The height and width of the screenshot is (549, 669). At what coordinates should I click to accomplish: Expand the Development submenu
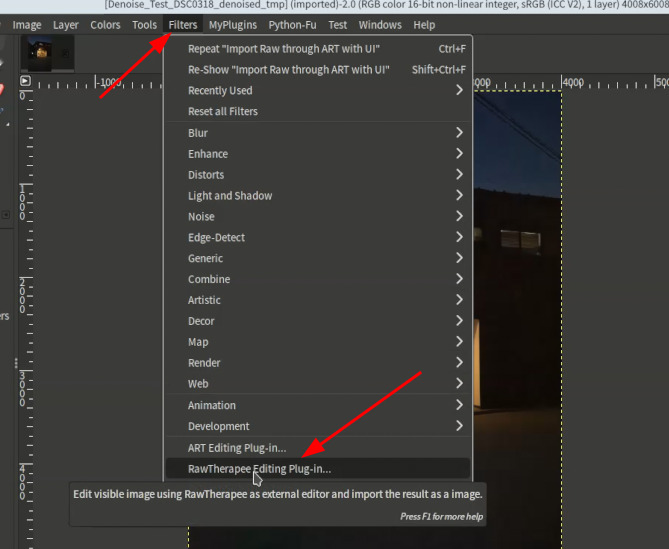point(318,426)
